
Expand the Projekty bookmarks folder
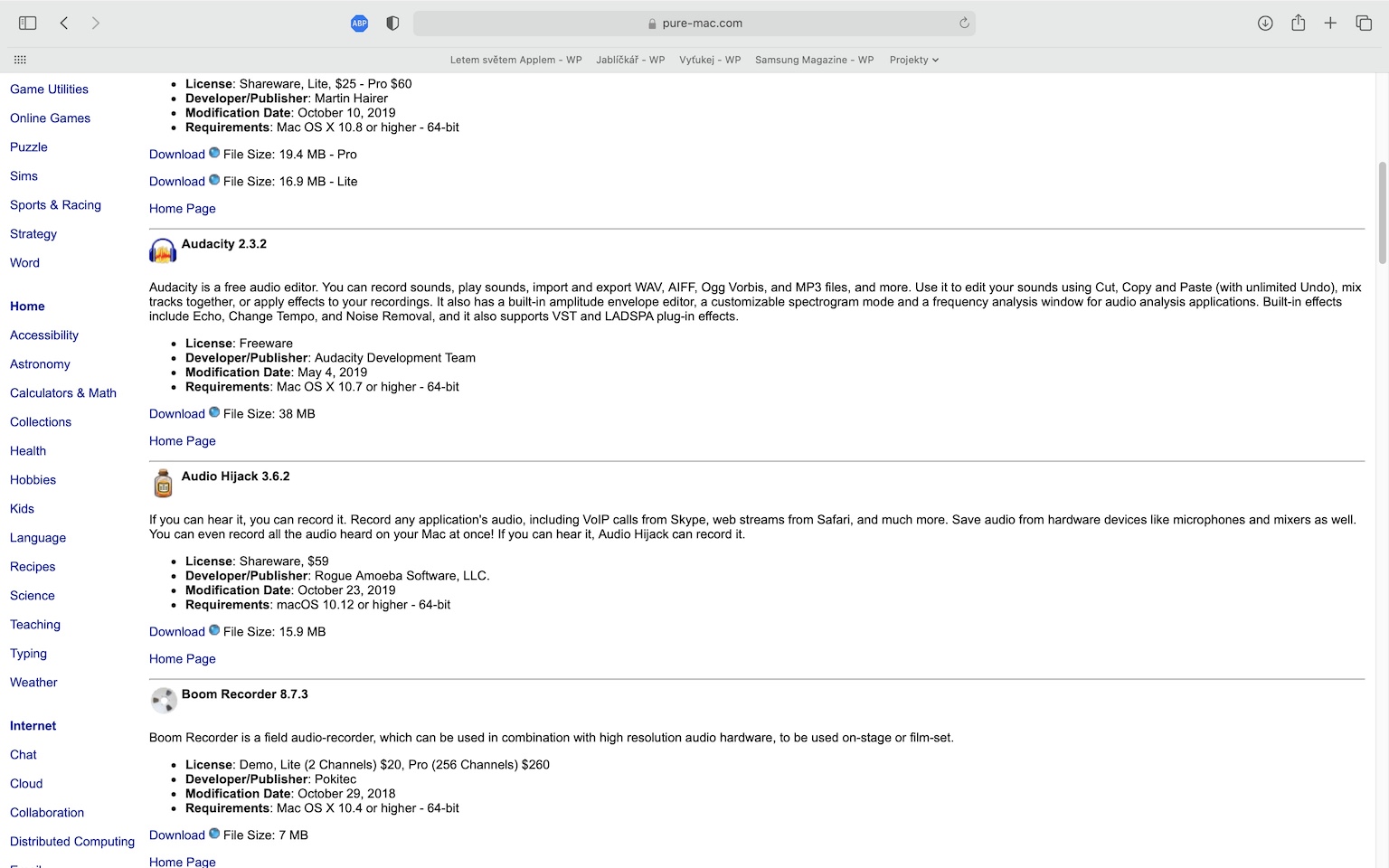tap(913, 60)
